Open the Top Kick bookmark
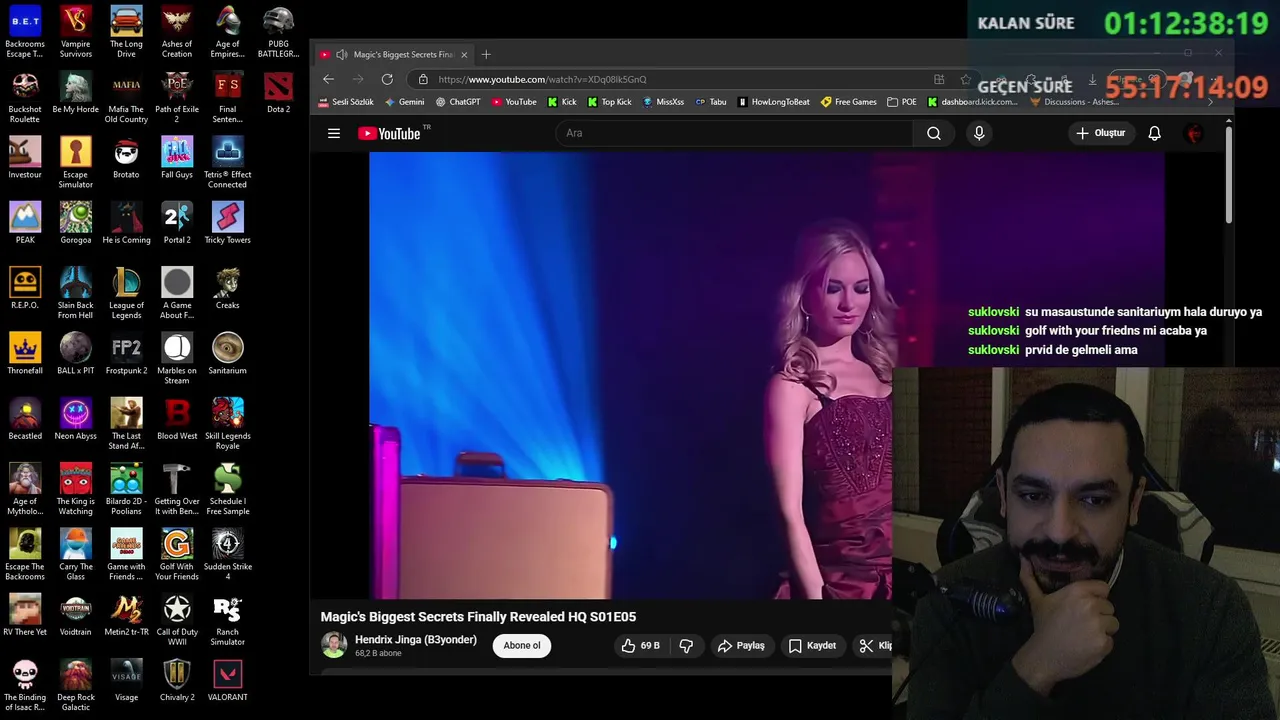The width and height of the screenshot is (1280, 720). (x=610, y=102)
